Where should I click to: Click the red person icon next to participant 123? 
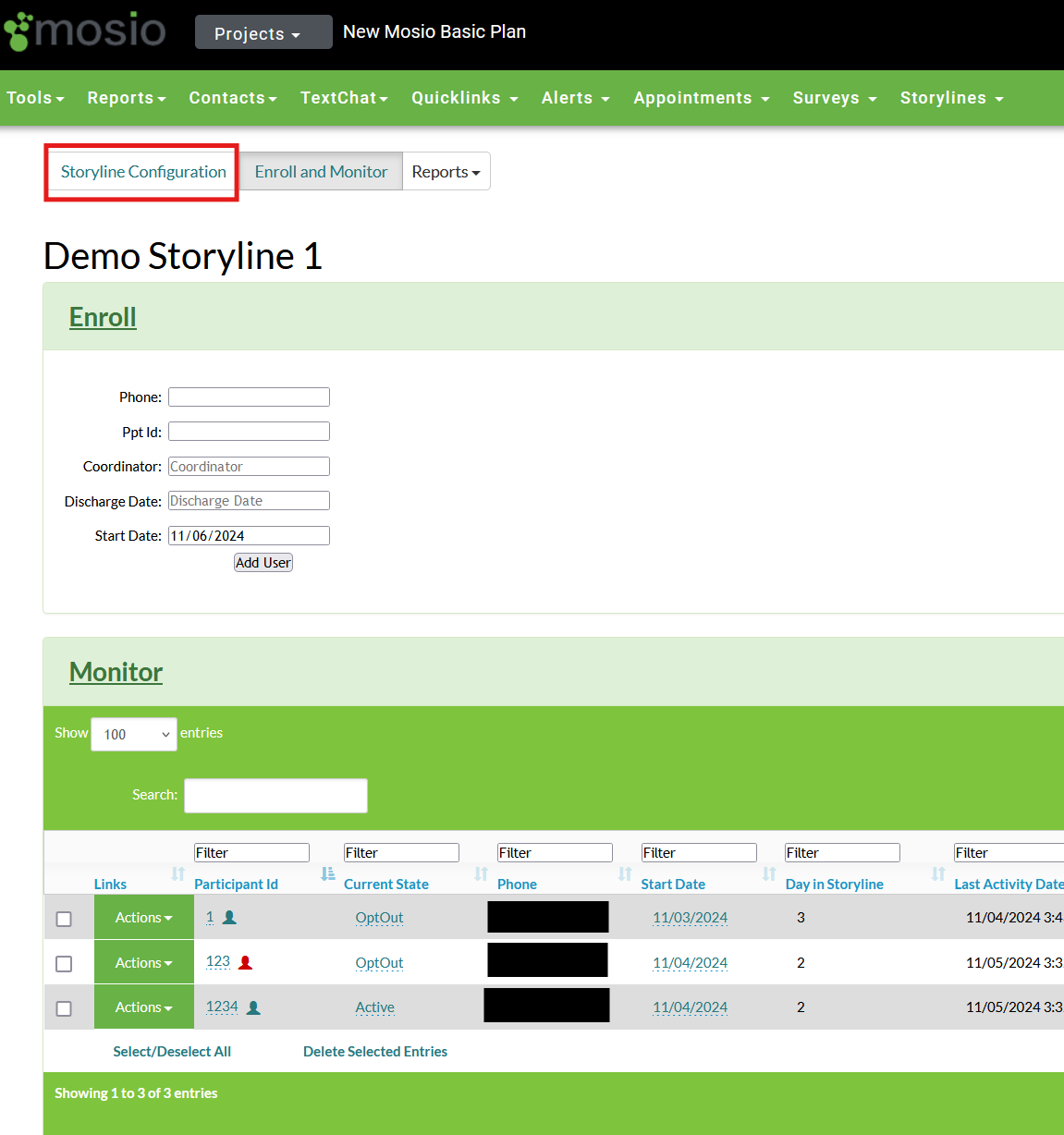click(245, 962)
